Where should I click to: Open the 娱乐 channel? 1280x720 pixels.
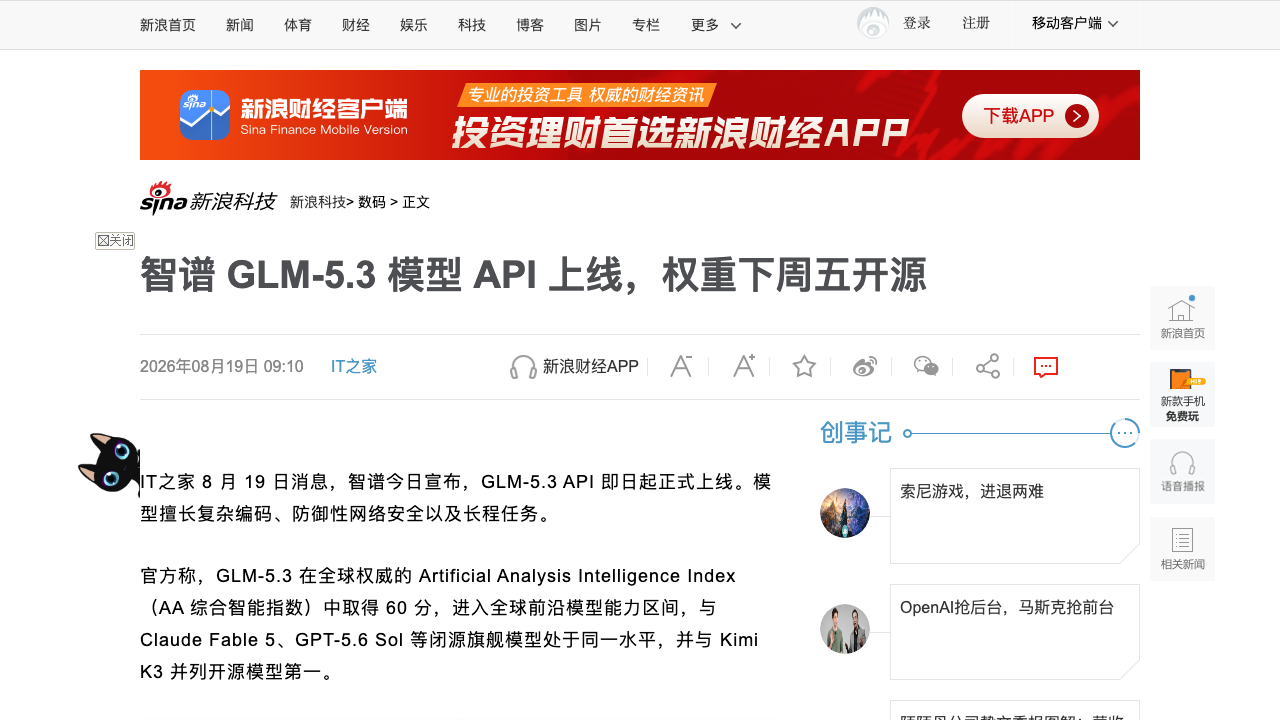(414, 25)
